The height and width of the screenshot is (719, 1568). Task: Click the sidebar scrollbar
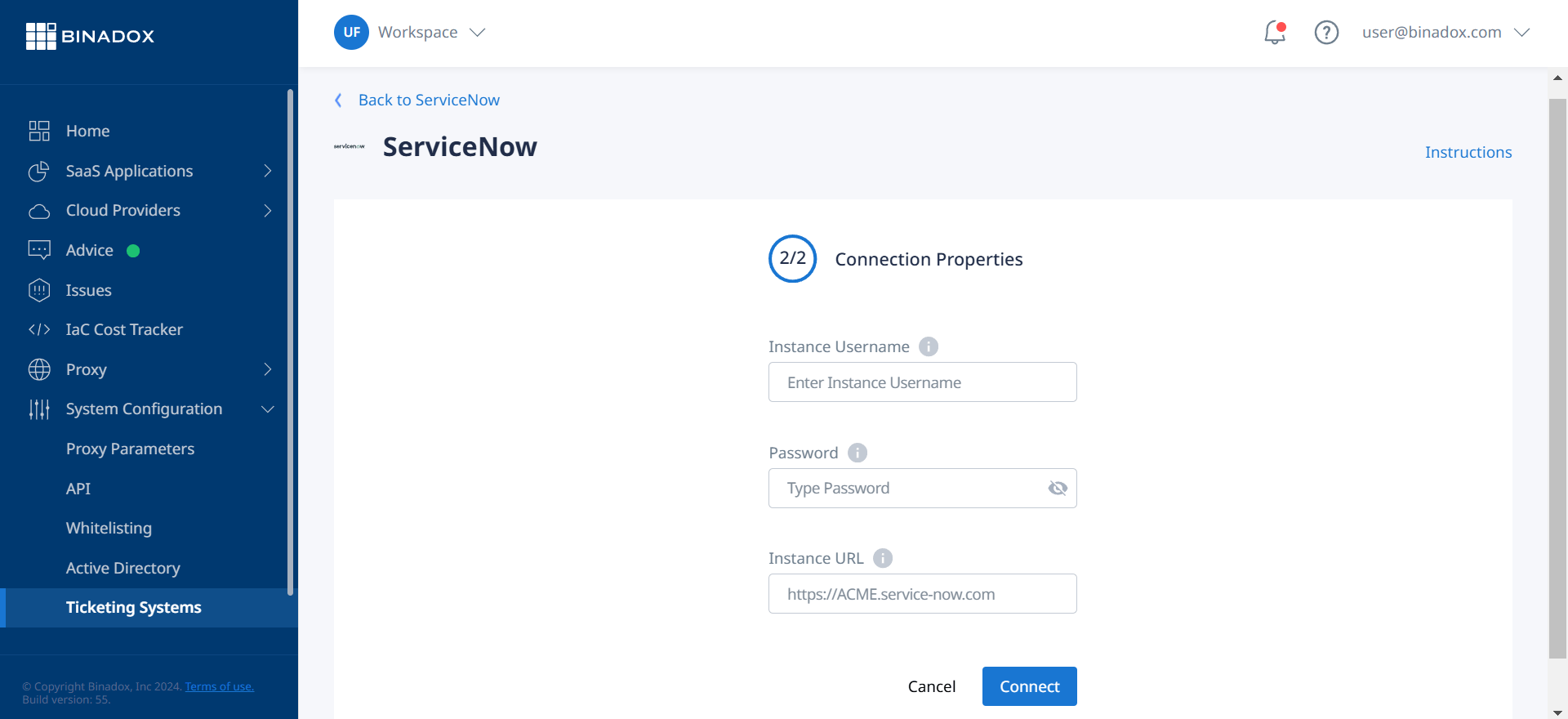point(290,342)
